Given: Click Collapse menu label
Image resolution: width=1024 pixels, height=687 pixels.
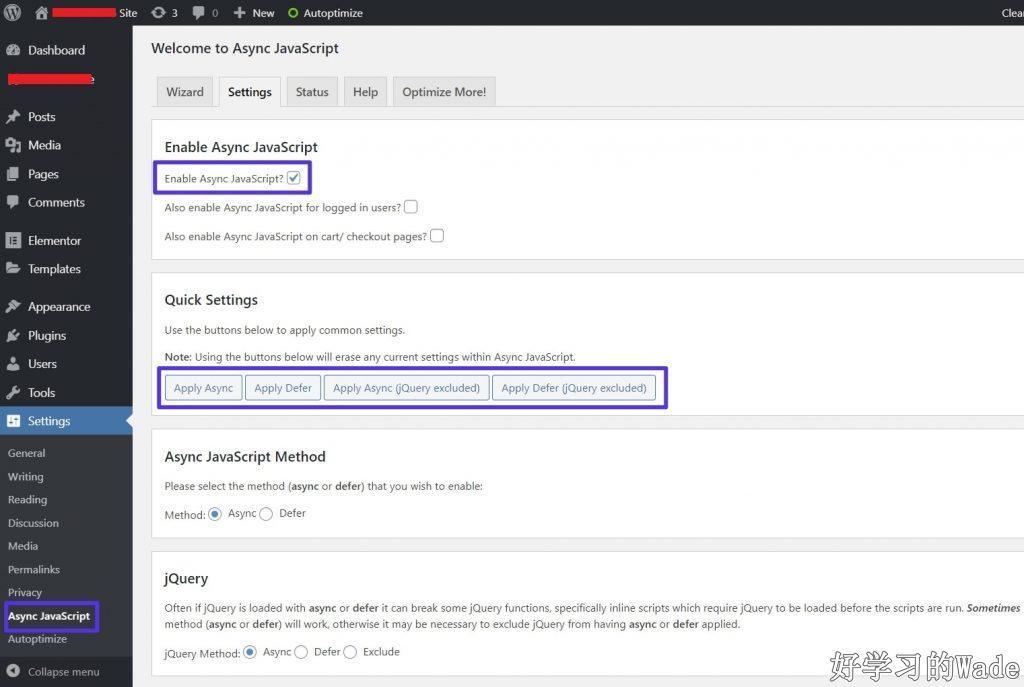Looking at the screenshot, I should pyautogui.click(x=63, y=671).
